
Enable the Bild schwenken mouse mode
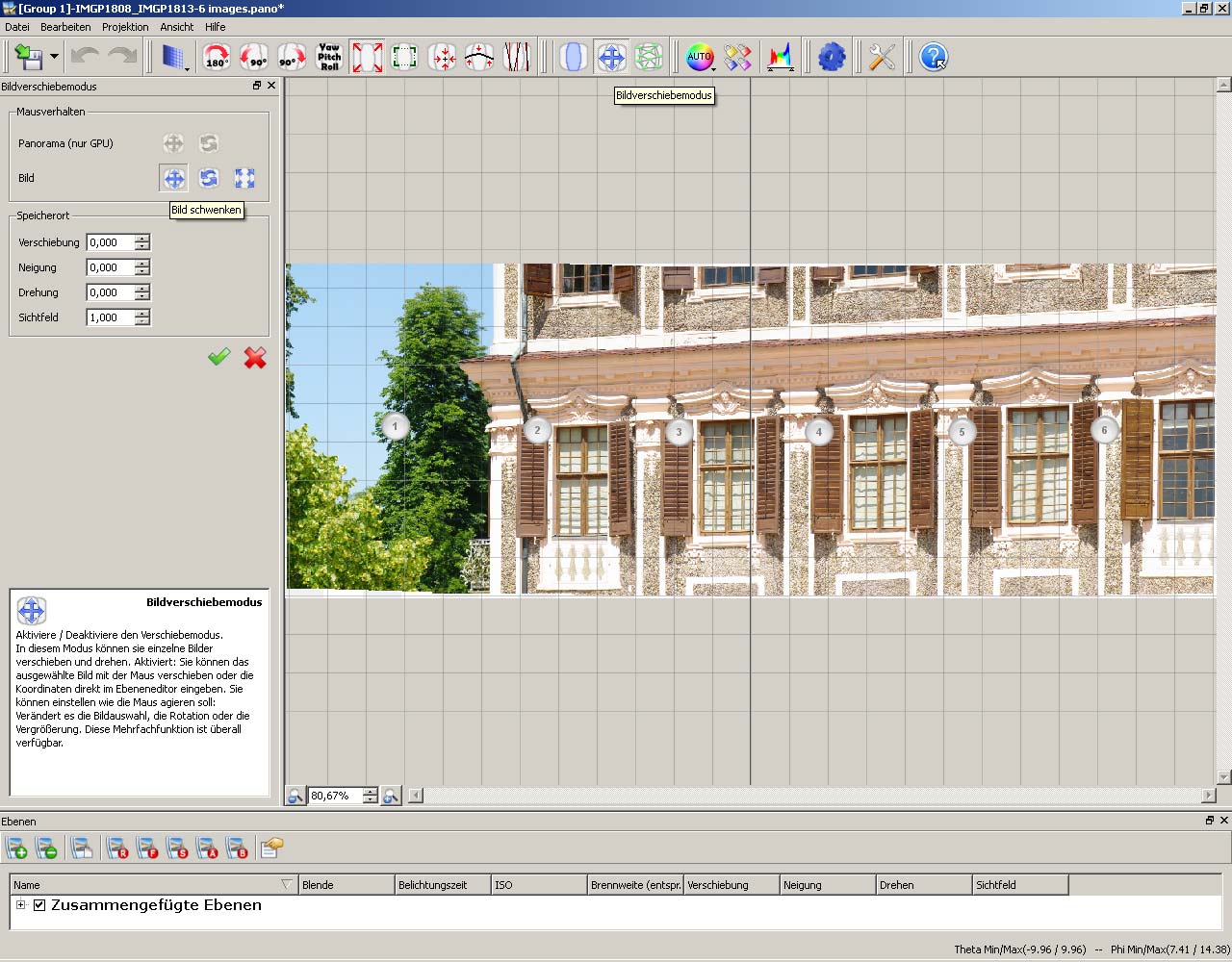pyautogui.click(x=173, y=178)
